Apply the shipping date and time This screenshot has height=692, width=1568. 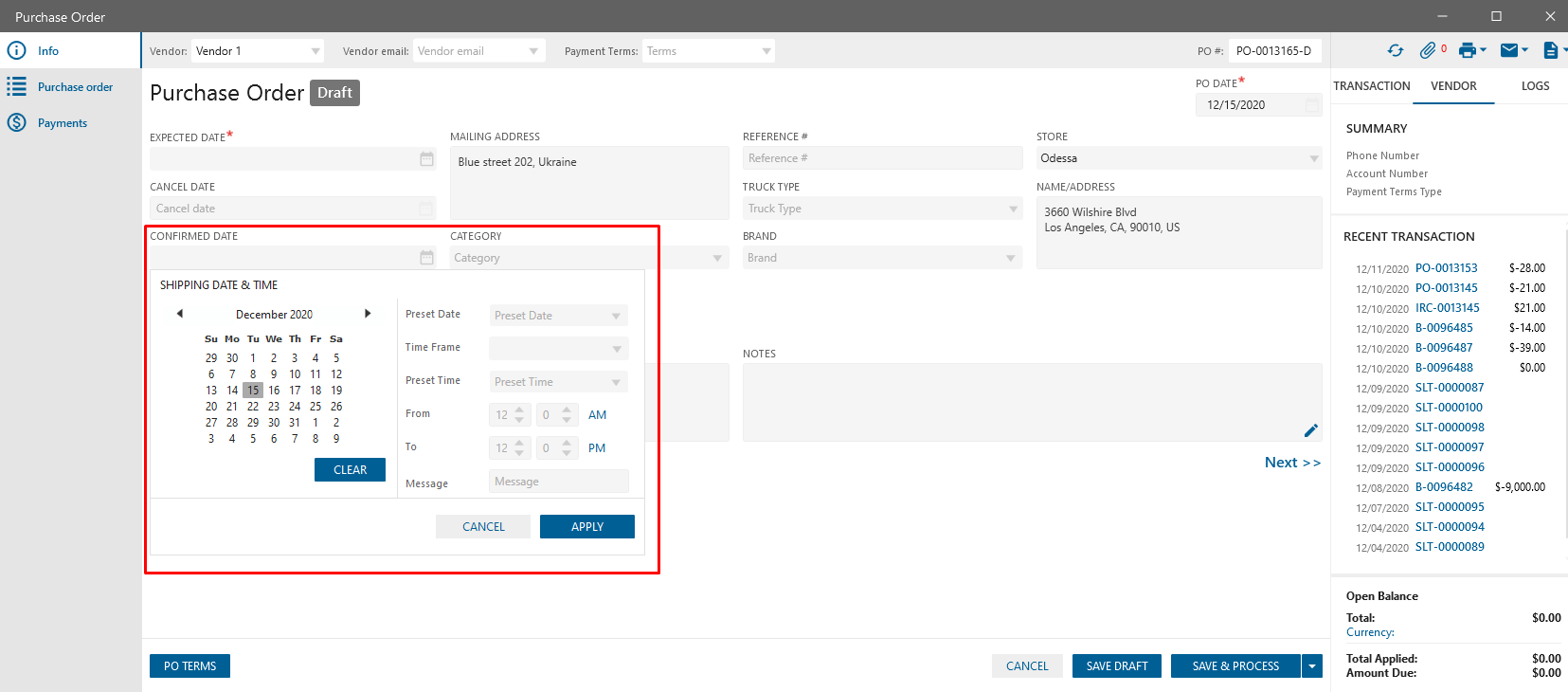[x=586, y=527]
